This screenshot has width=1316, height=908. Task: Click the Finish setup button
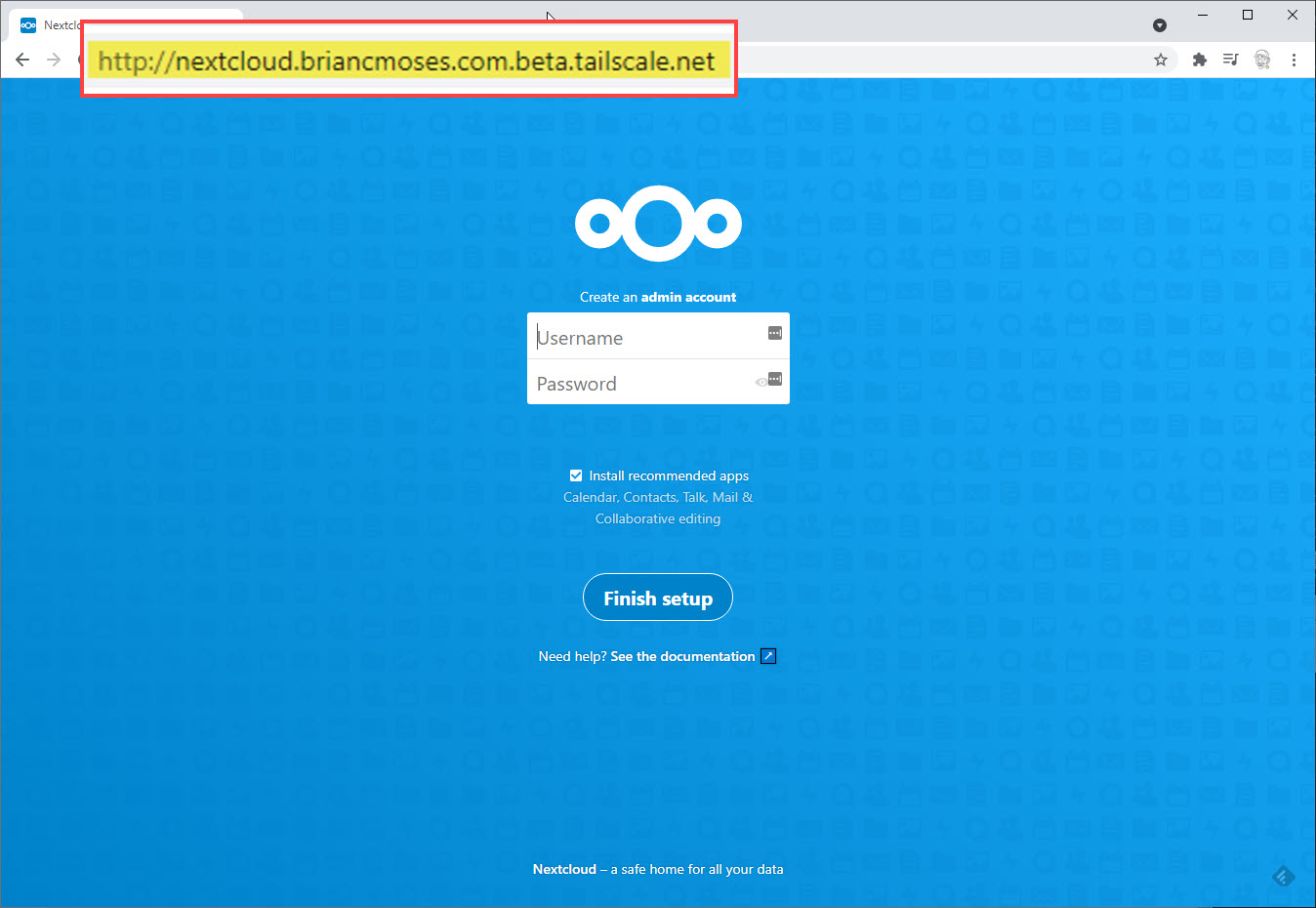658,598
